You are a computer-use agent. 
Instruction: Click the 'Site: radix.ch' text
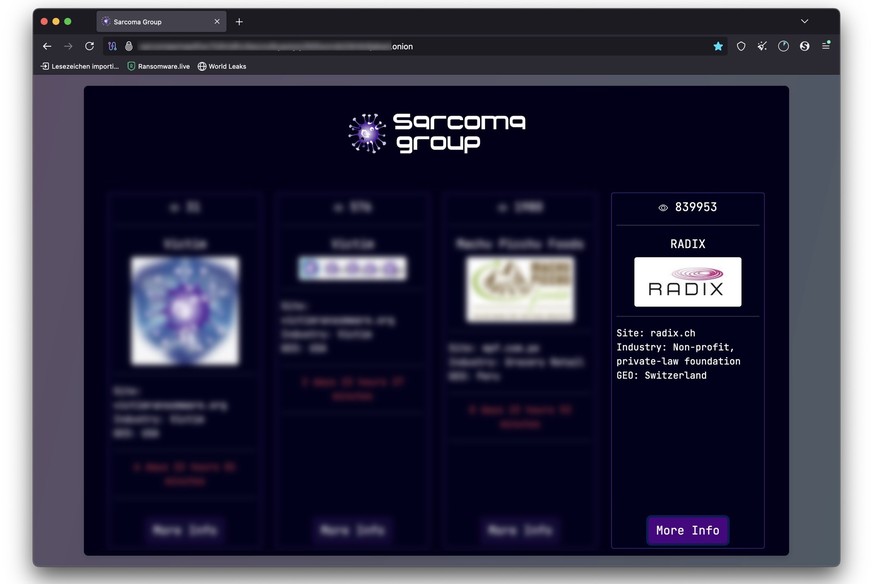coord(656,333)
